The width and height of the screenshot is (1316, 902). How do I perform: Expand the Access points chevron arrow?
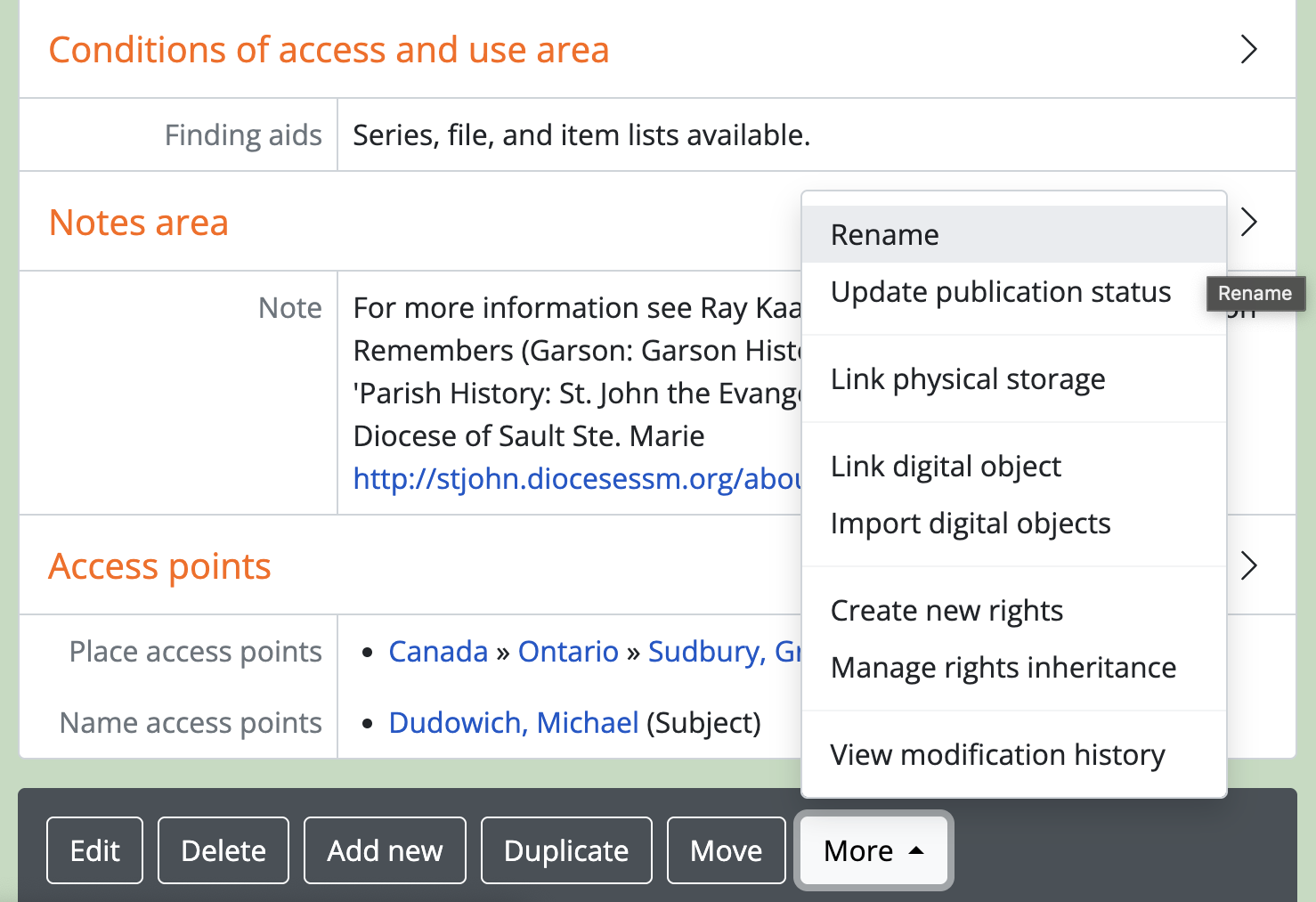1248,565
